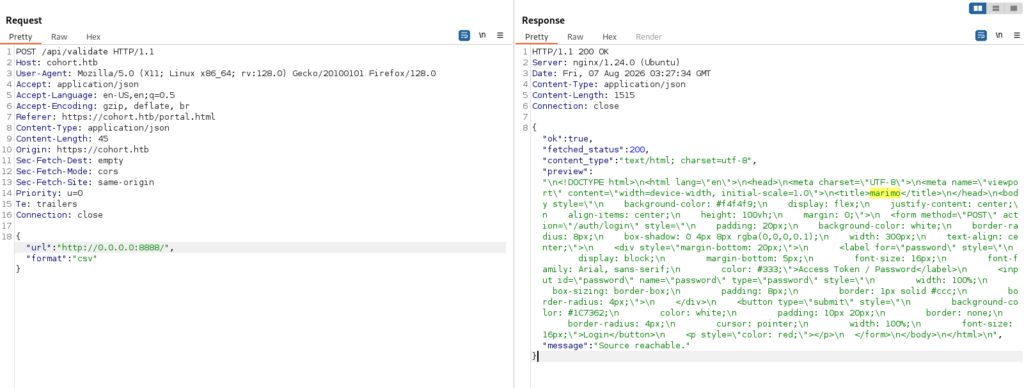
Task: Open Response panel hamburger options menu
Action: (1017, 35)
